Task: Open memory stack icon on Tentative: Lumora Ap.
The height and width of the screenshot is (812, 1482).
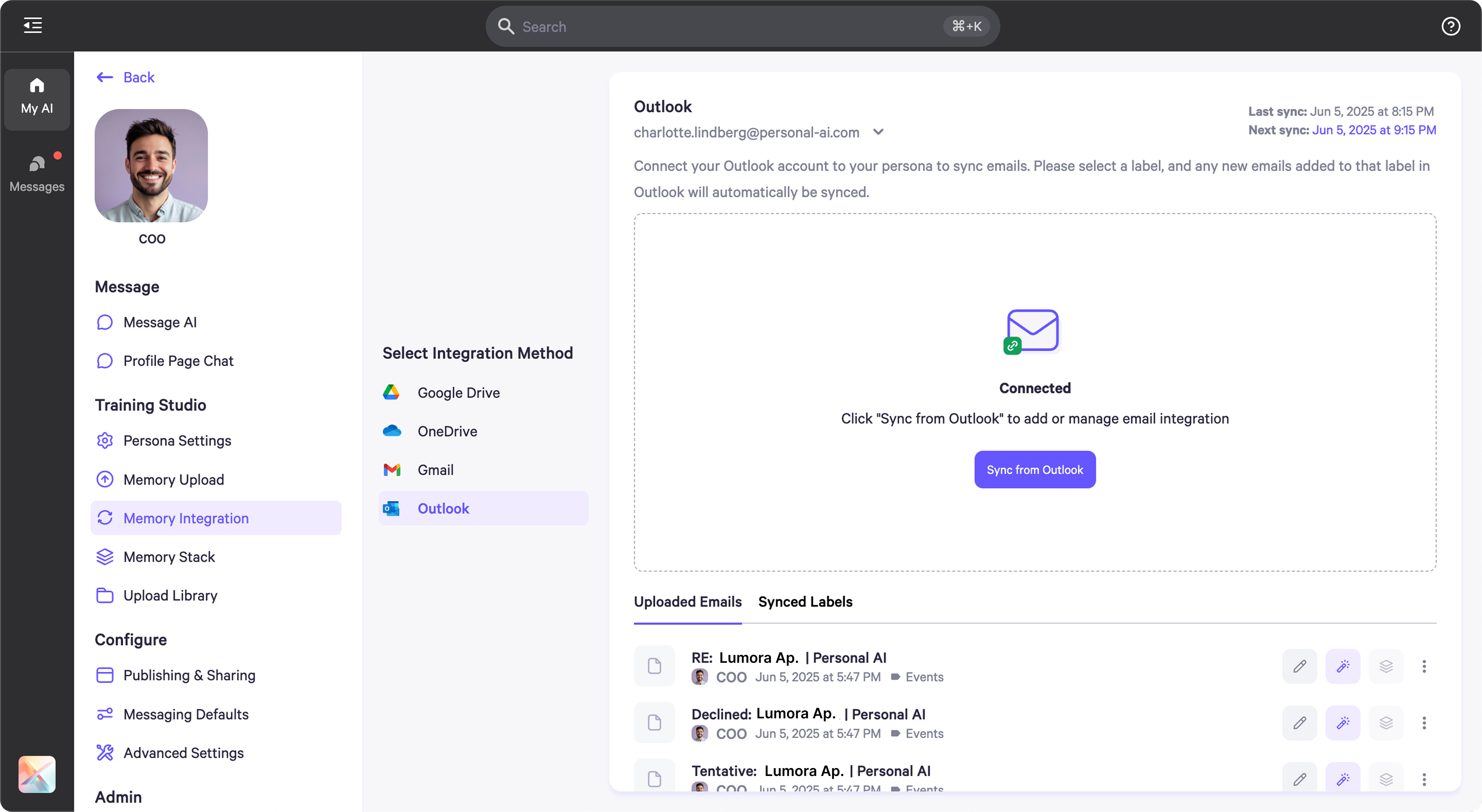Action: (1387, 779)
